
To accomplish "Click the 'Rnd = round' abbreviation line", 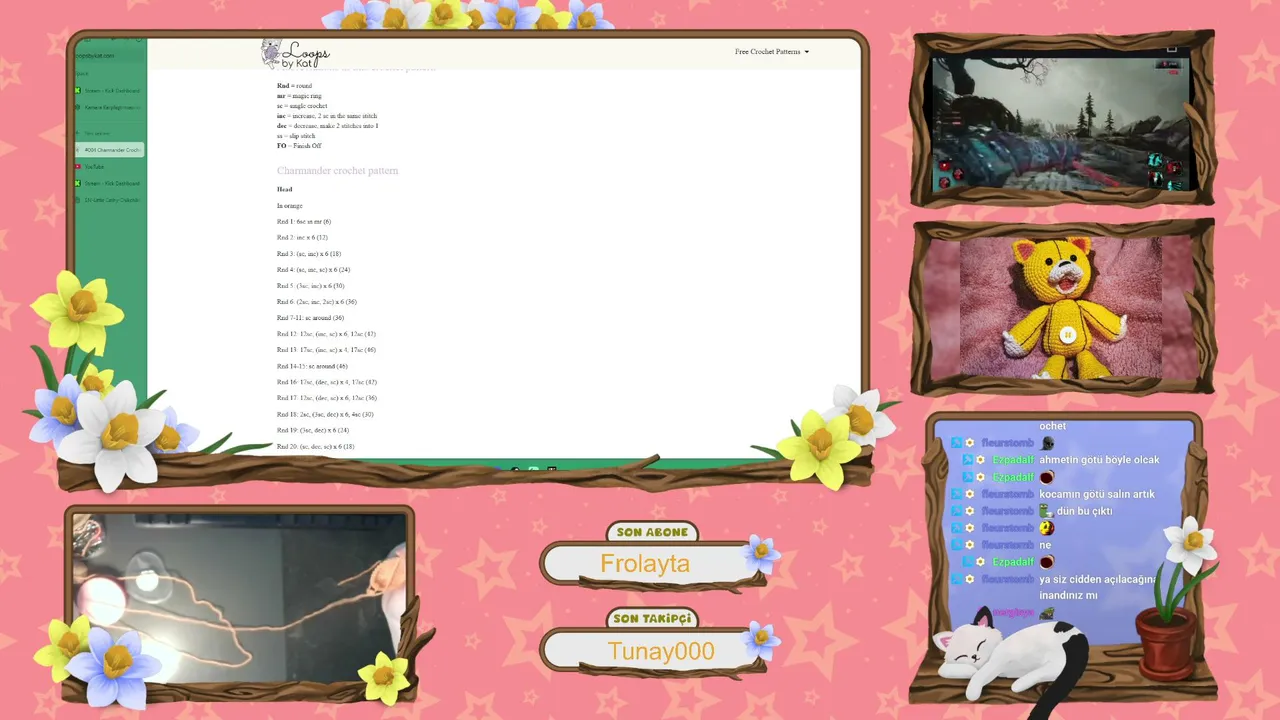I will coord(295,86).
